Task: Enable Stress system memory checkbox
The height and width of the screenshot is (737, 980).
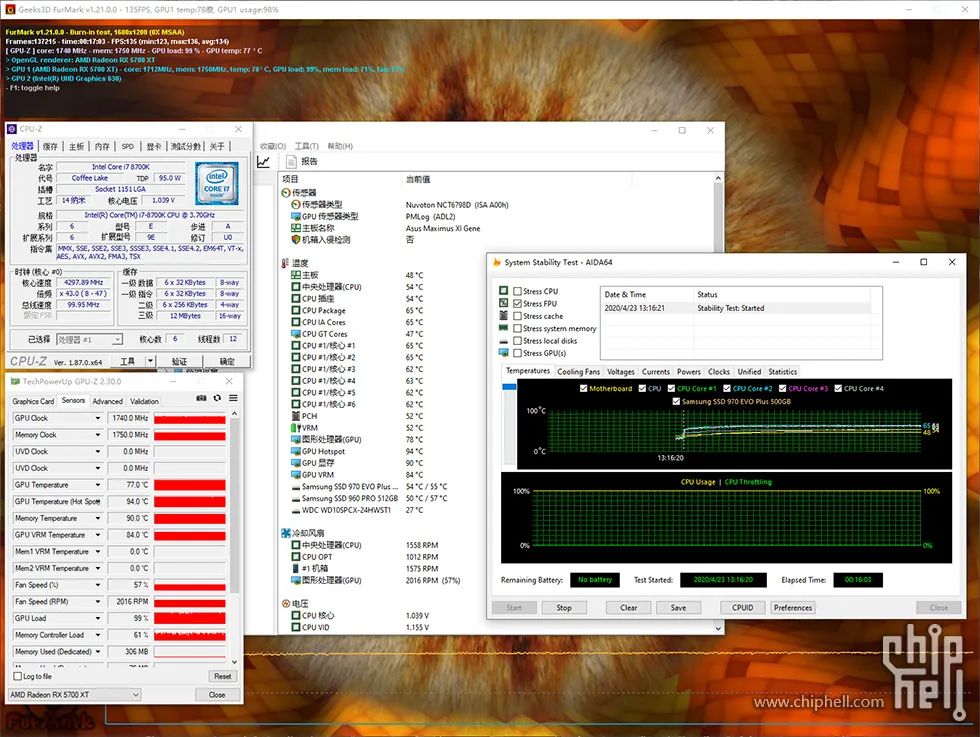Action: click(518, 328)
